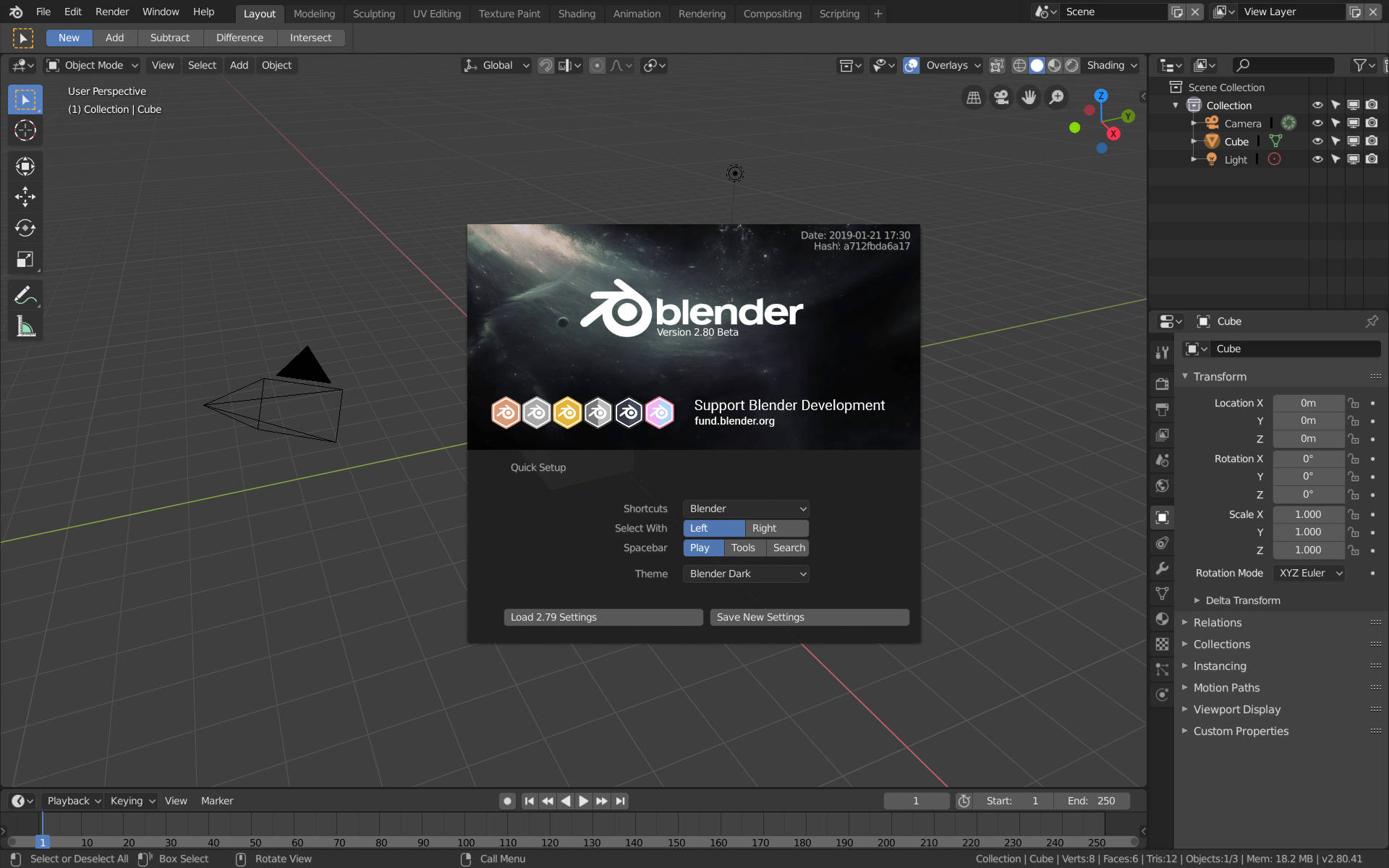
Task: Open the Shortcuts Blender dropdown
Action: [746, 509]
